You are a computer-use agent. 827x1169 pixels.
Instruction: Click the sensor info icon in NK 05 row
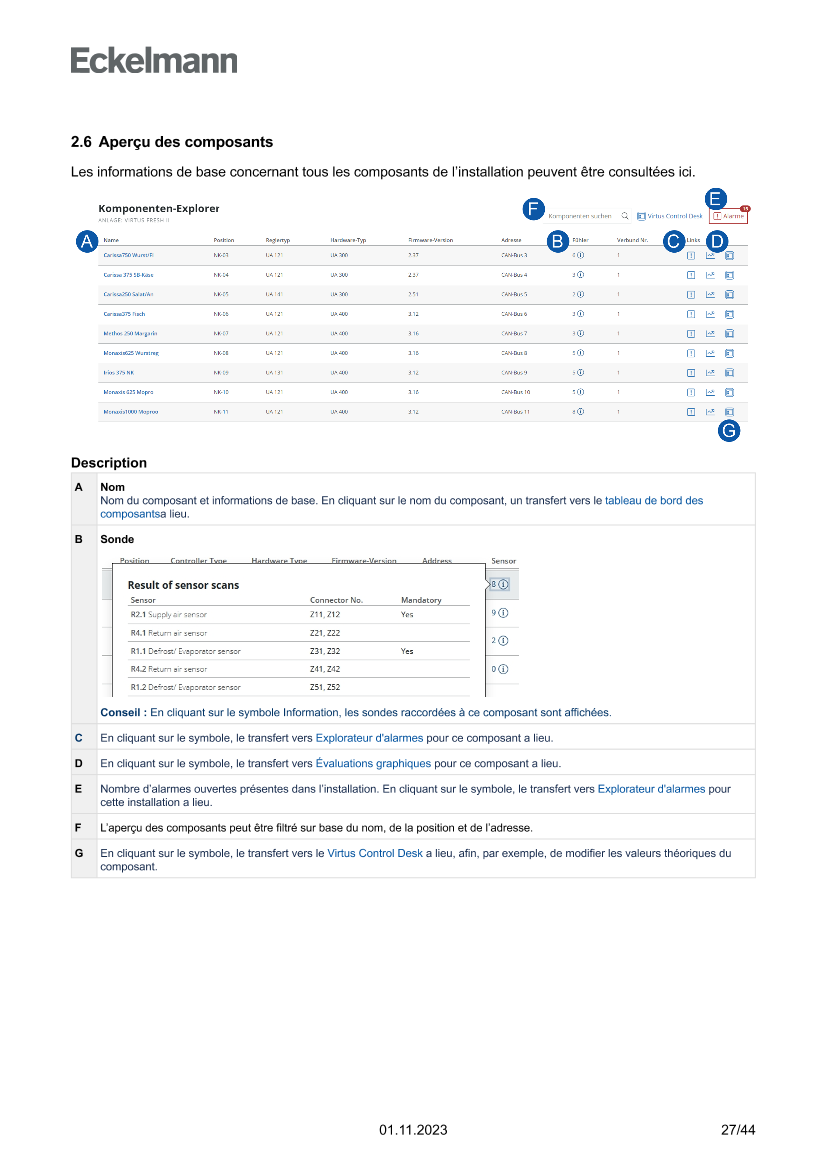tap(580, 295)
